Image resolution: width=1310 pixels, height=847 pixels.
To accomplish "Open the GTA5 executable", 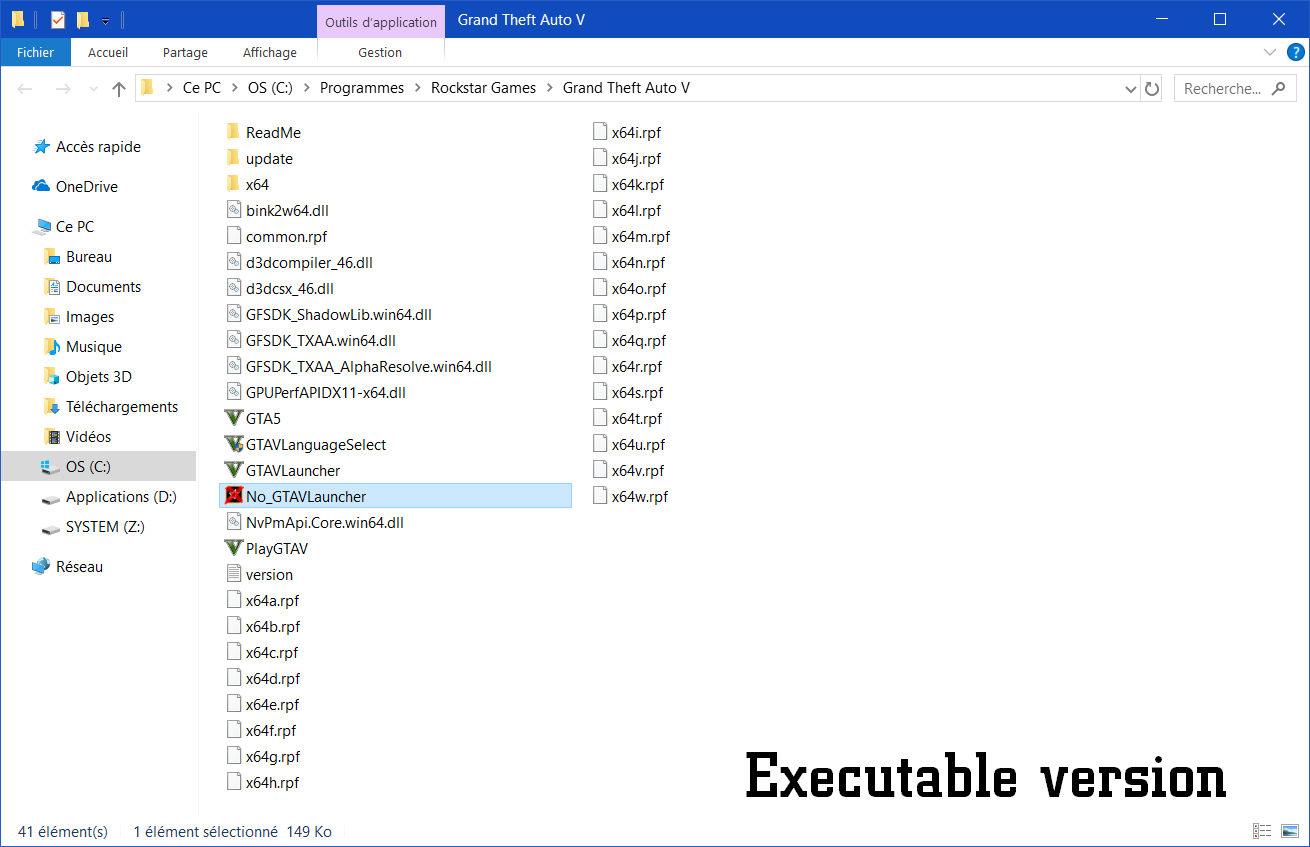I will [263, 418].
